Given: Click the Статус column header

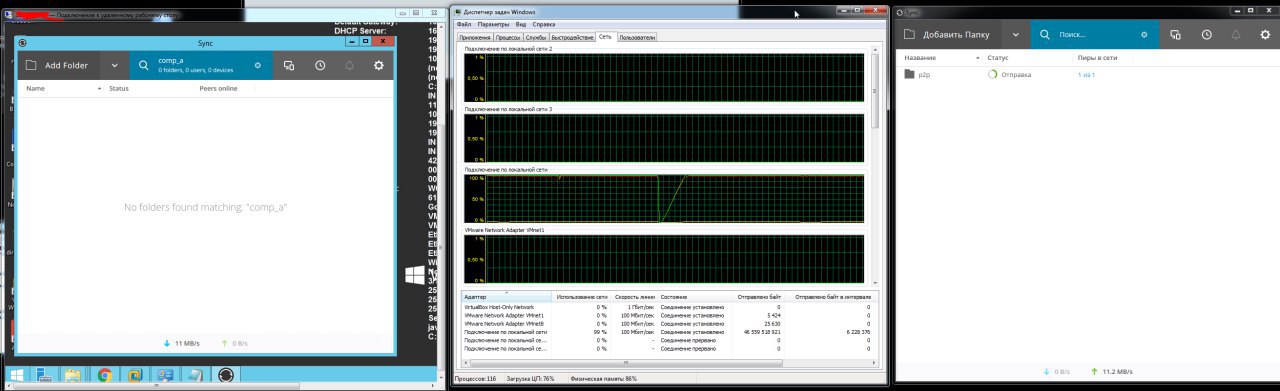Looking at the screenshot, I should point(998,58).
